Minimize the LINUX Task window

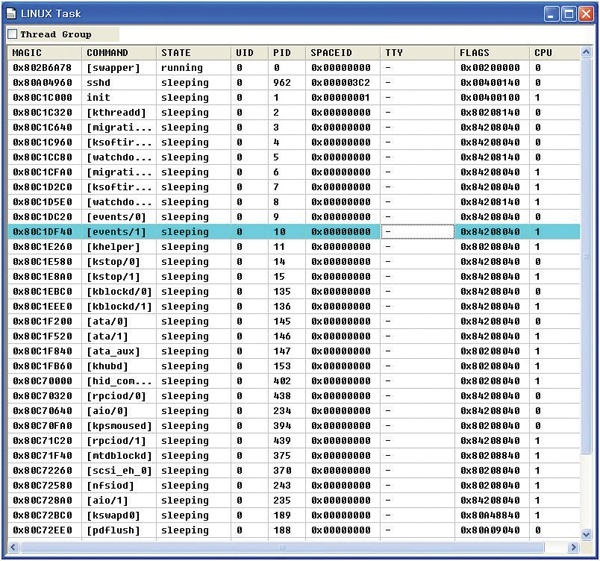(550, 13)
